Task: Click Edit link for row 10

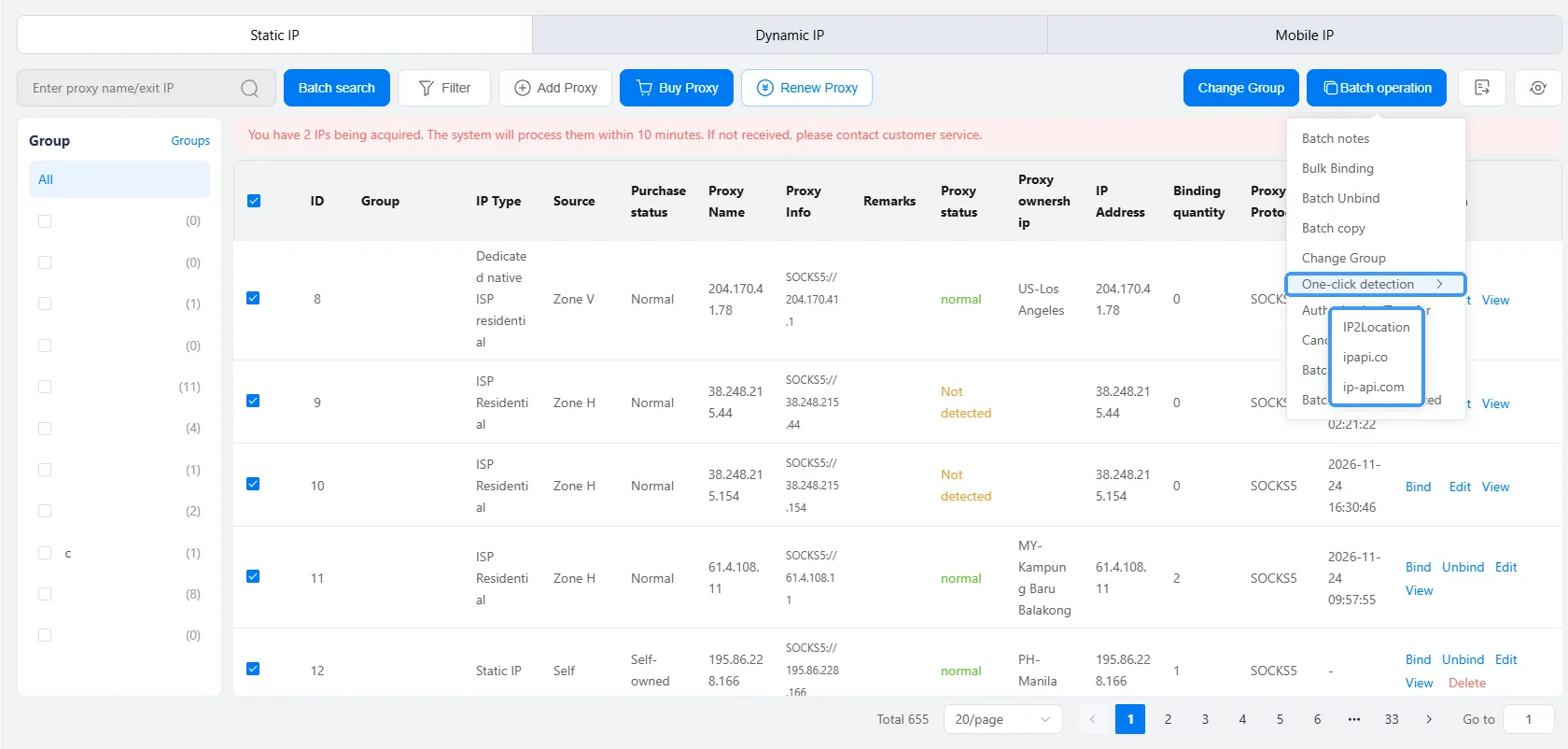Action: [1460, 487]
